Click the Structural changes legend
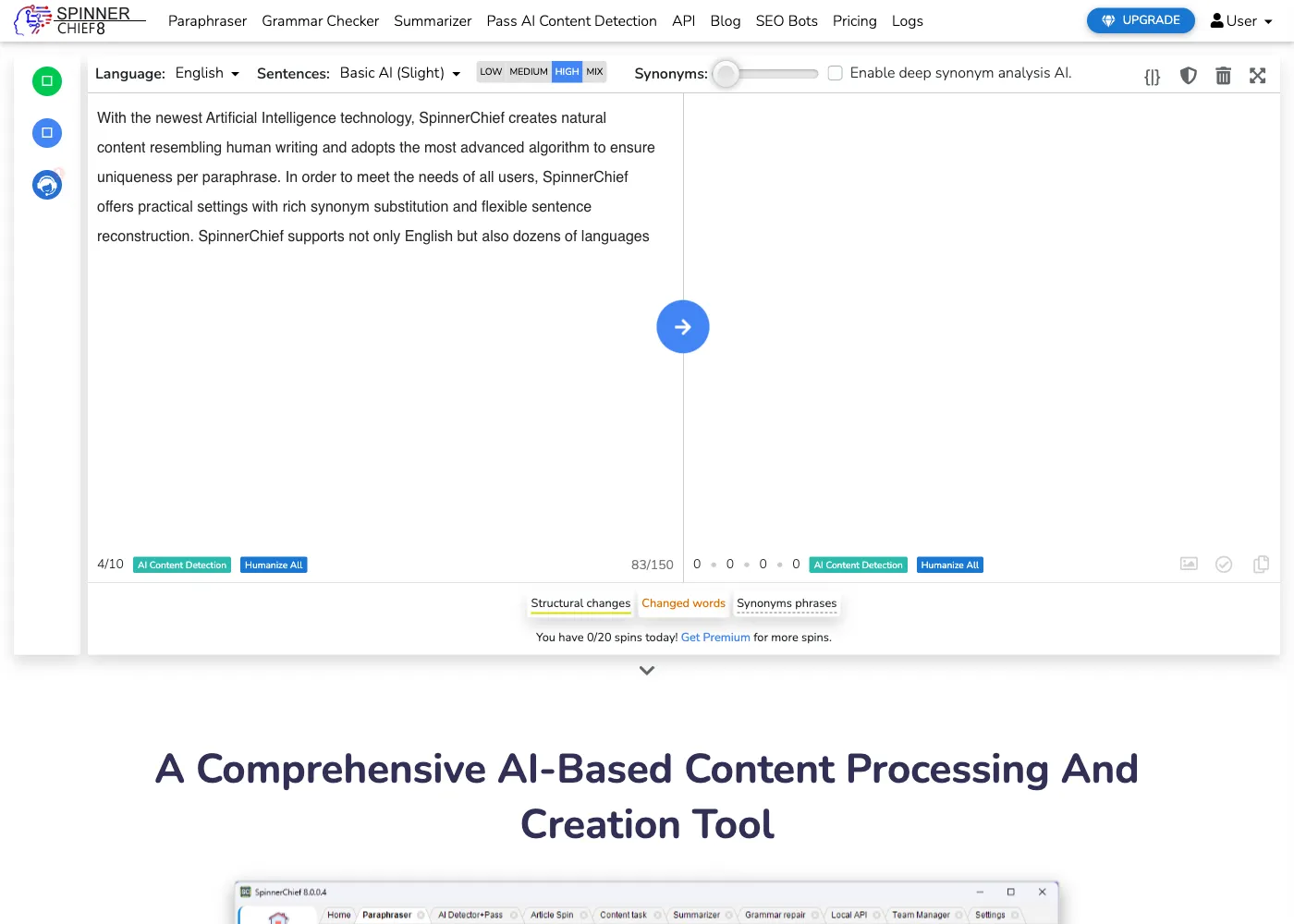1294x924 pixels. 580,603
